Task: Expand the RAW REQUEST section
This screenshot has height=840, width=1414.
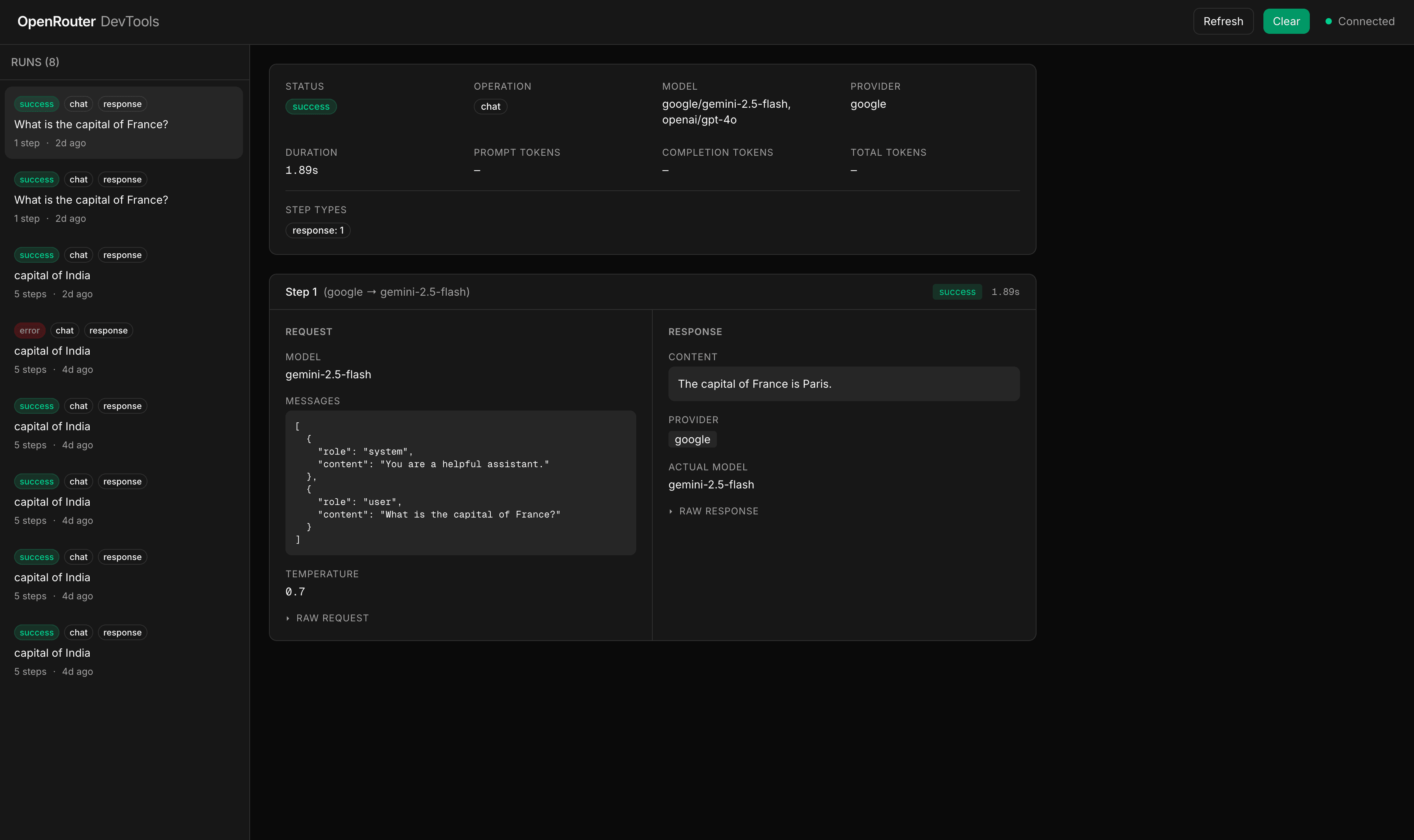Action: pos(327,618)
